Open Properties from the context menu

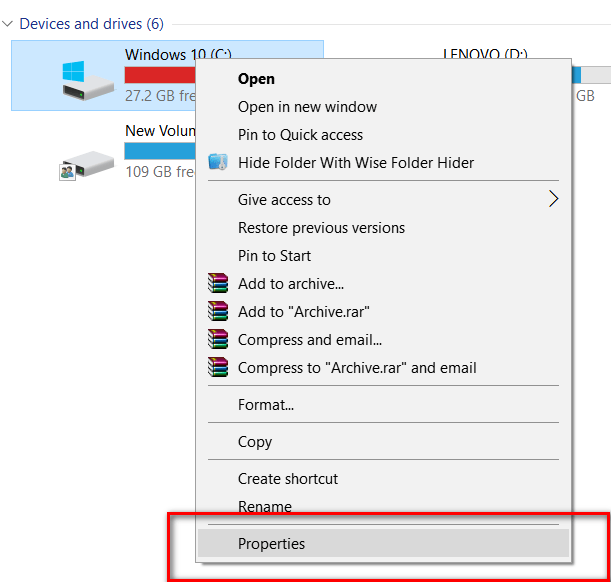click(383, 543)
